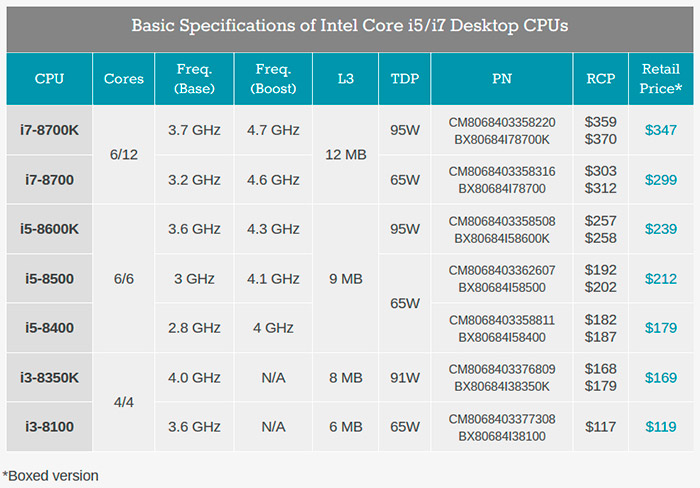The image size is (700, 488).
Task: Click the i3-8100 CPU cell
Action: click(49, 426)
